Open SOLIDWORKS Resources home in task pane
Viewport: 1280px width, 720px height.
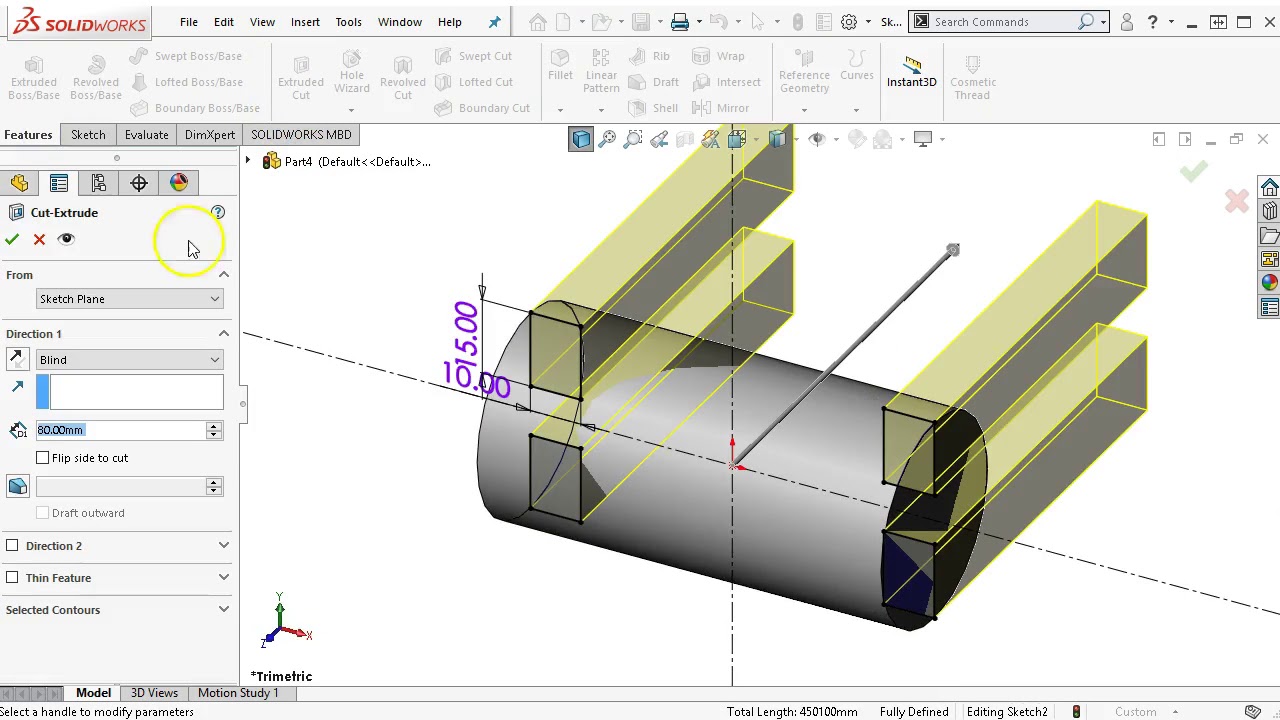(1269, 188)
